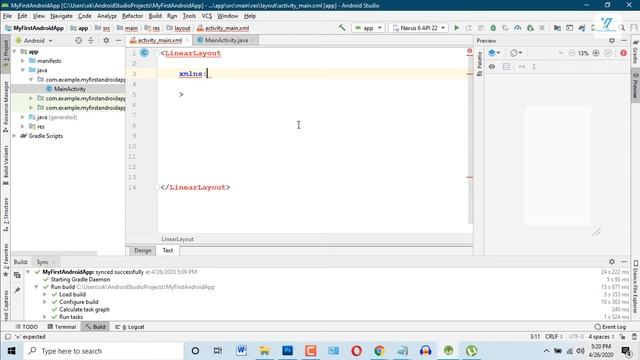Click the gray Stop square in toolbar
The width and height of the screenshot is (640, 360).
[542, 28]
